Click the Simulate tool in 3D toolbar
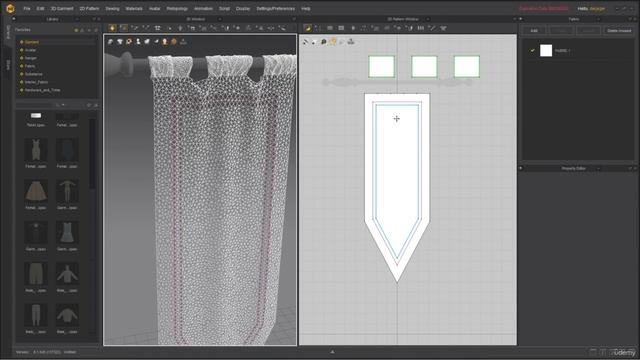The height and width of the screenshot is (360, 640). [x=112, y=28]
